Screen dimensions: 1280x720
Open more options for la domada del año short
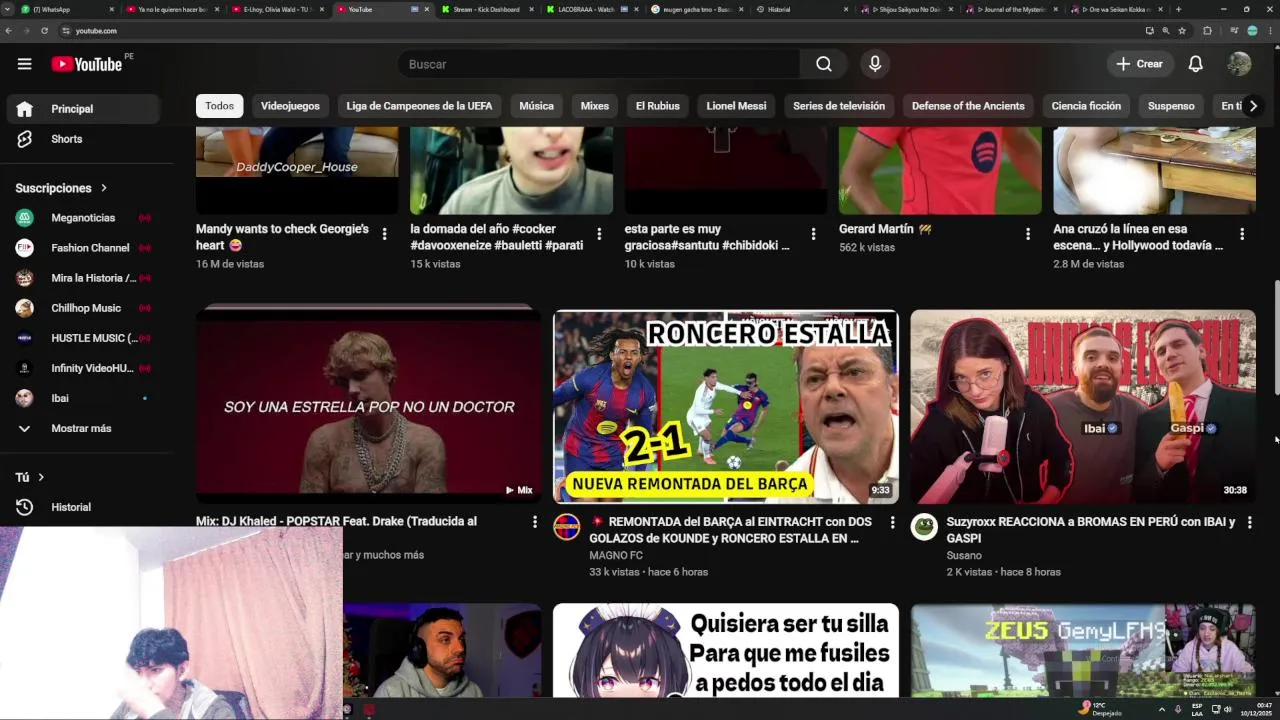pyautogui.click(x=599, y=234)
